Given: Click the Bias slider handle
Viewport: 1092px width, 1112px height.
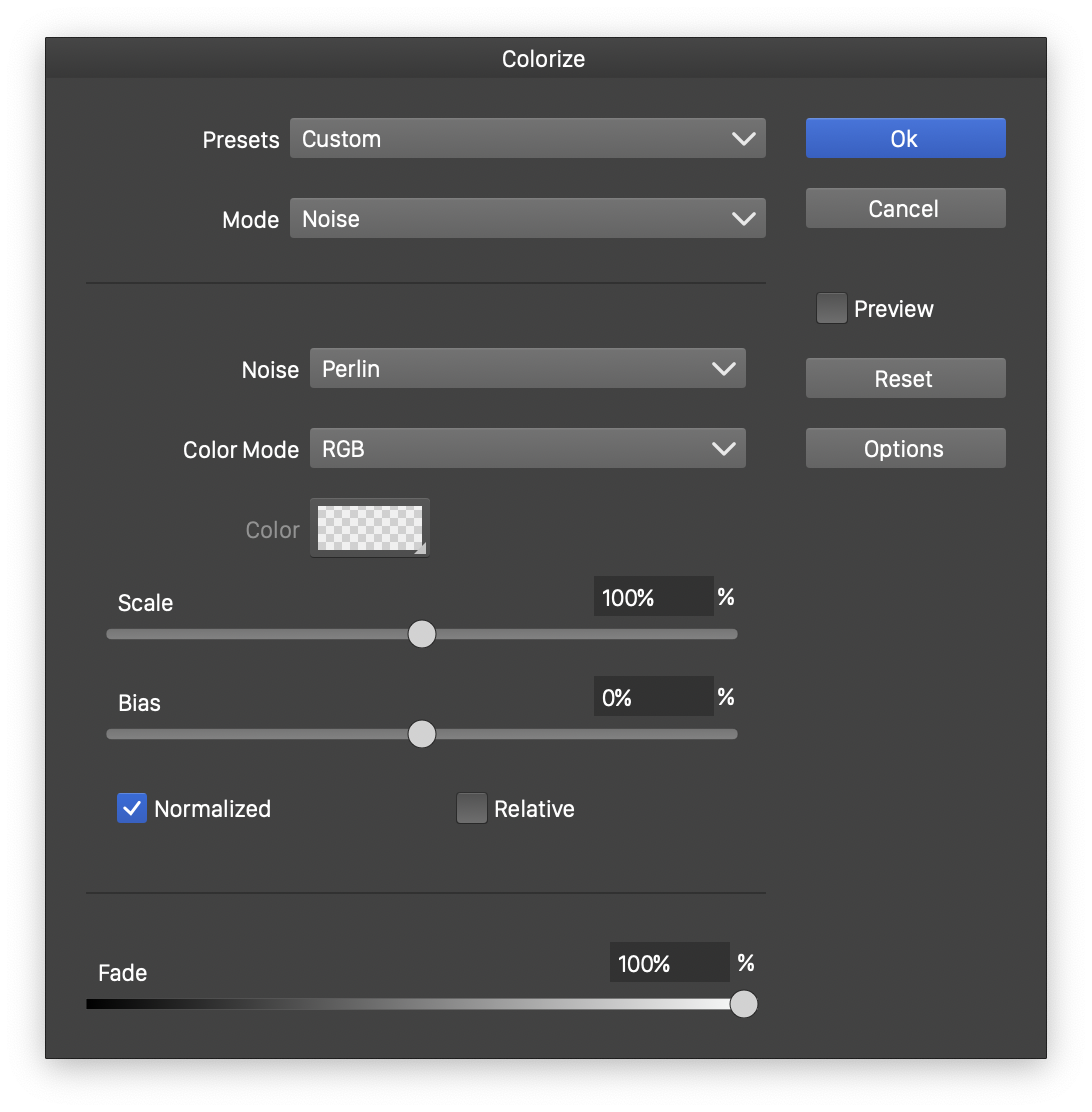Looking at the screenshot, I should tap(422, 734).
